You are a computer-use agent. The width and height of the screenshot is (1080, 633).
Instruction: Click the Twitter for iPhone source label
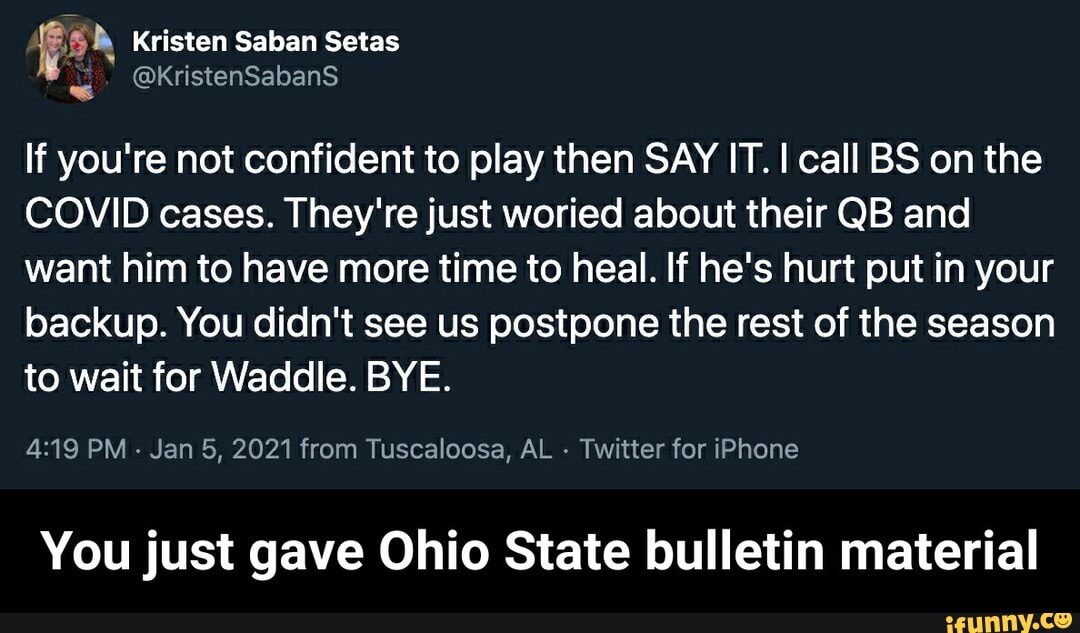click(x=689, y=449)
